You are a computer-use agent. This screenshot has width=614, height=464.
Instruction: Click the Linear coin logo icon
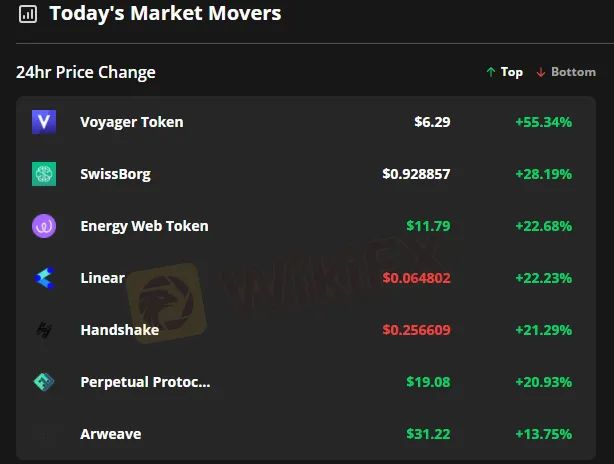click(x=44, y=278)
